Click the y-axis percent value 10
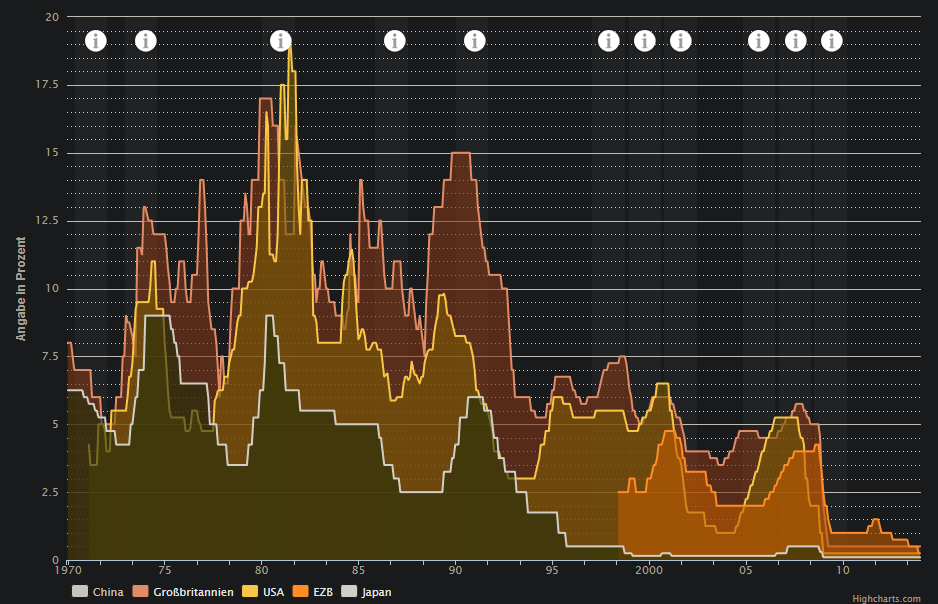 pos(52,288)
